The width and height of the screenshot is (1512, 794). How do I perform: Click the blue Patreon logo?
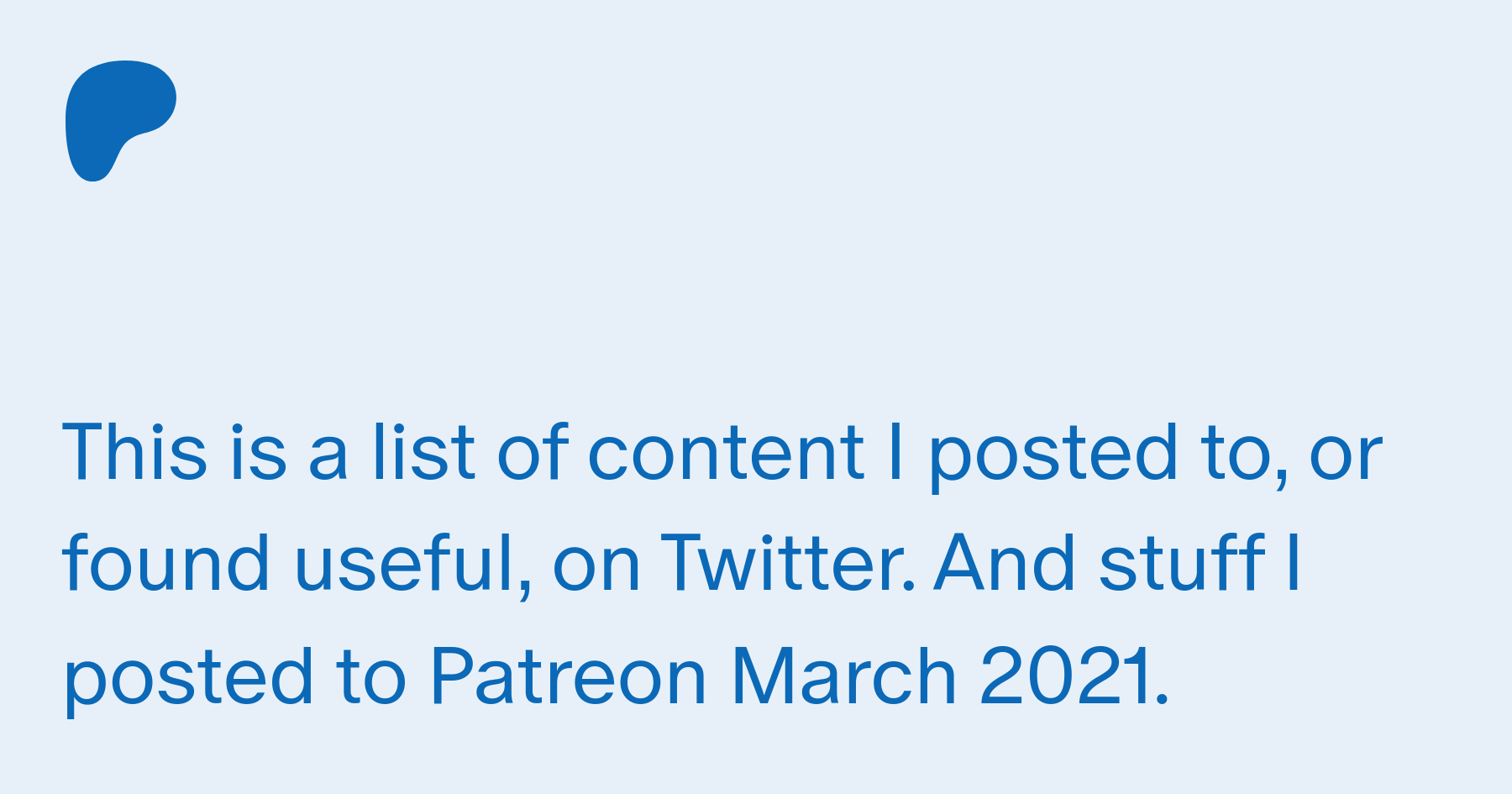121,121
